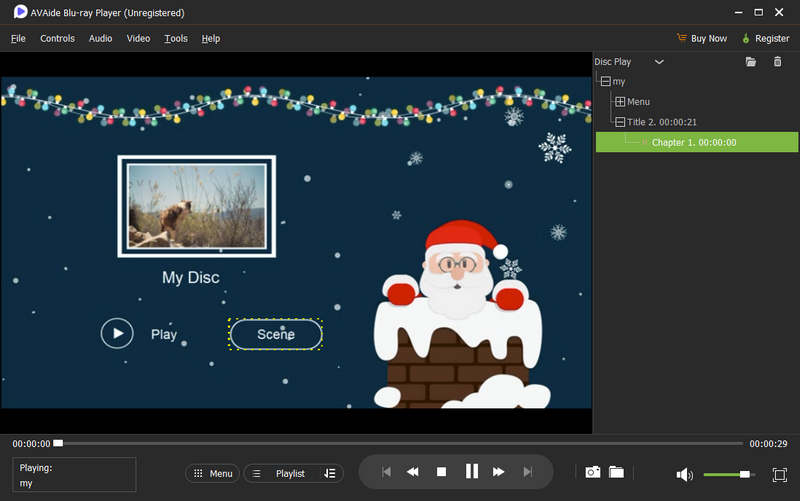800x501 pixels.
Task: Open the Disc Play dropdown
Action: tap(658, 62)
